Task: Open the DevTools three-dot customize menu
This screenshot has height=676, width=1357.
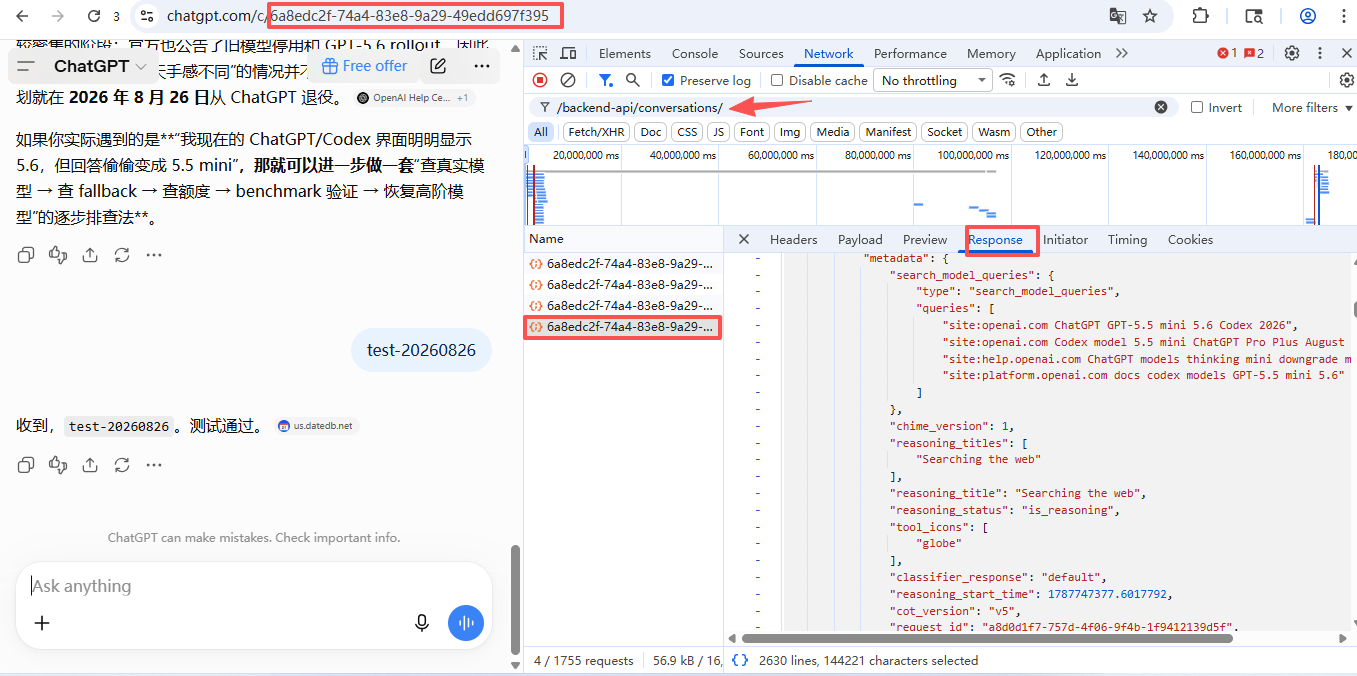Action: pos(1319,53)
